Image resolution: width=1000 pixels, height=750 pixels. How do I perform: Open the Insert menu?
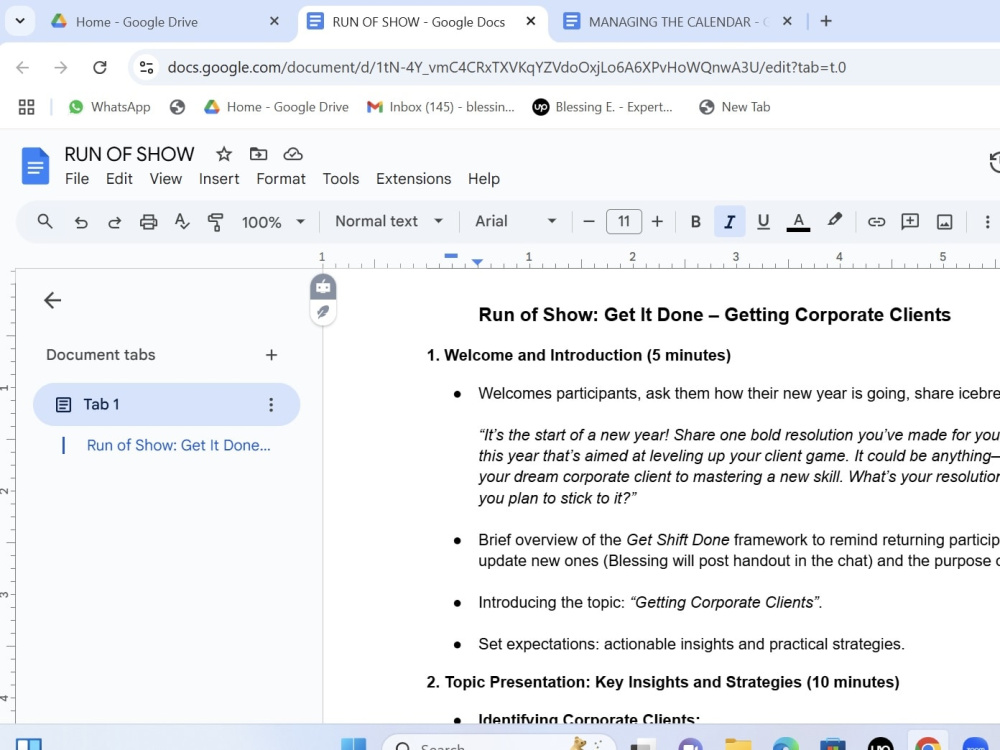pos(219,179)
